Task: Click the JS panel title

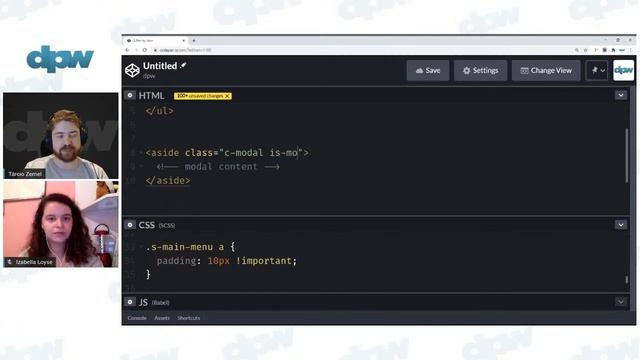Action: tap(143, 302)
